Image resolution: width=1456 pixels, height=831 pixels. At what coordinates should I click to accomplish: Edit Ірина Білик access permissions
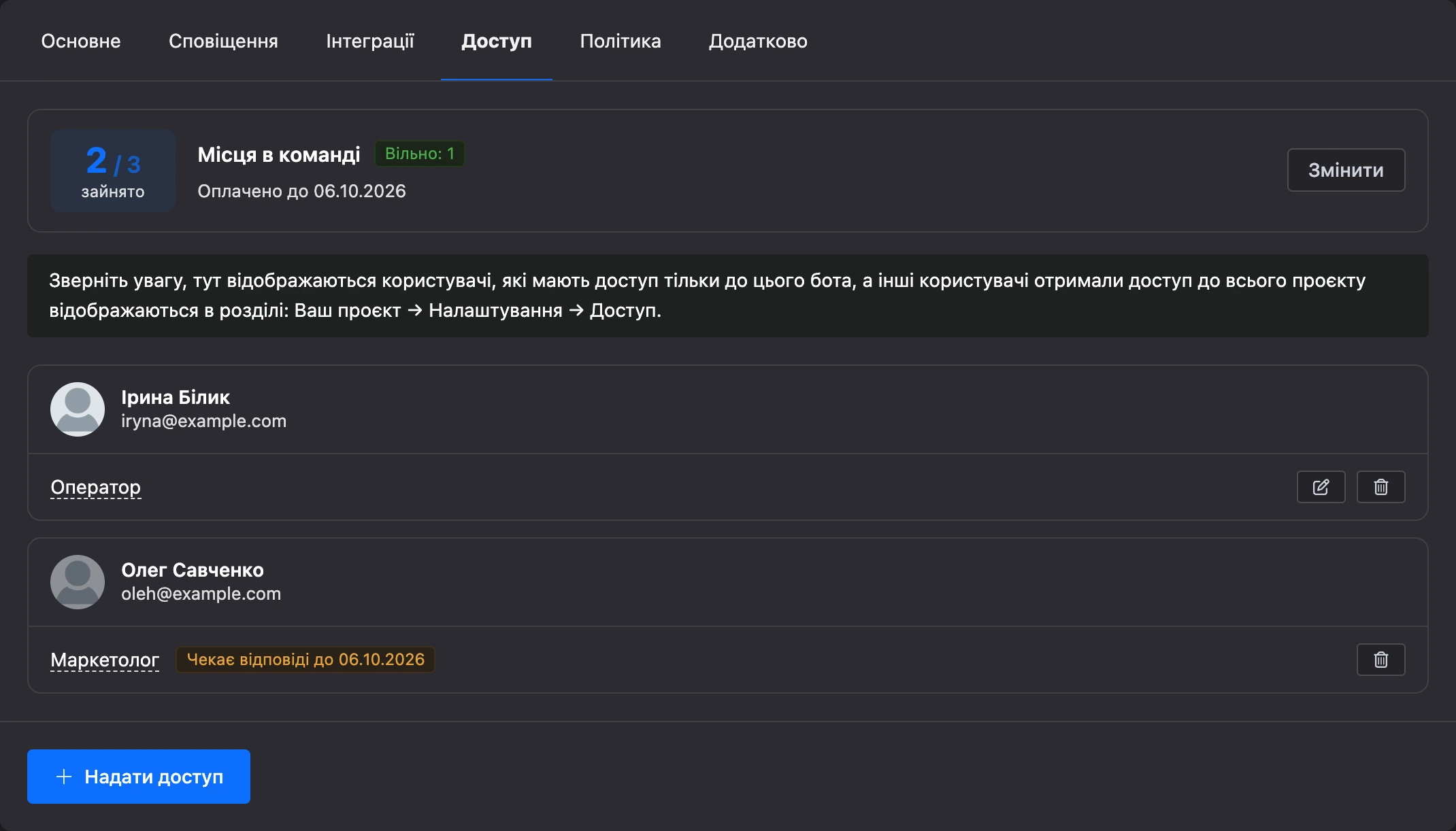pyautogui.click(x=1321, y=487)
